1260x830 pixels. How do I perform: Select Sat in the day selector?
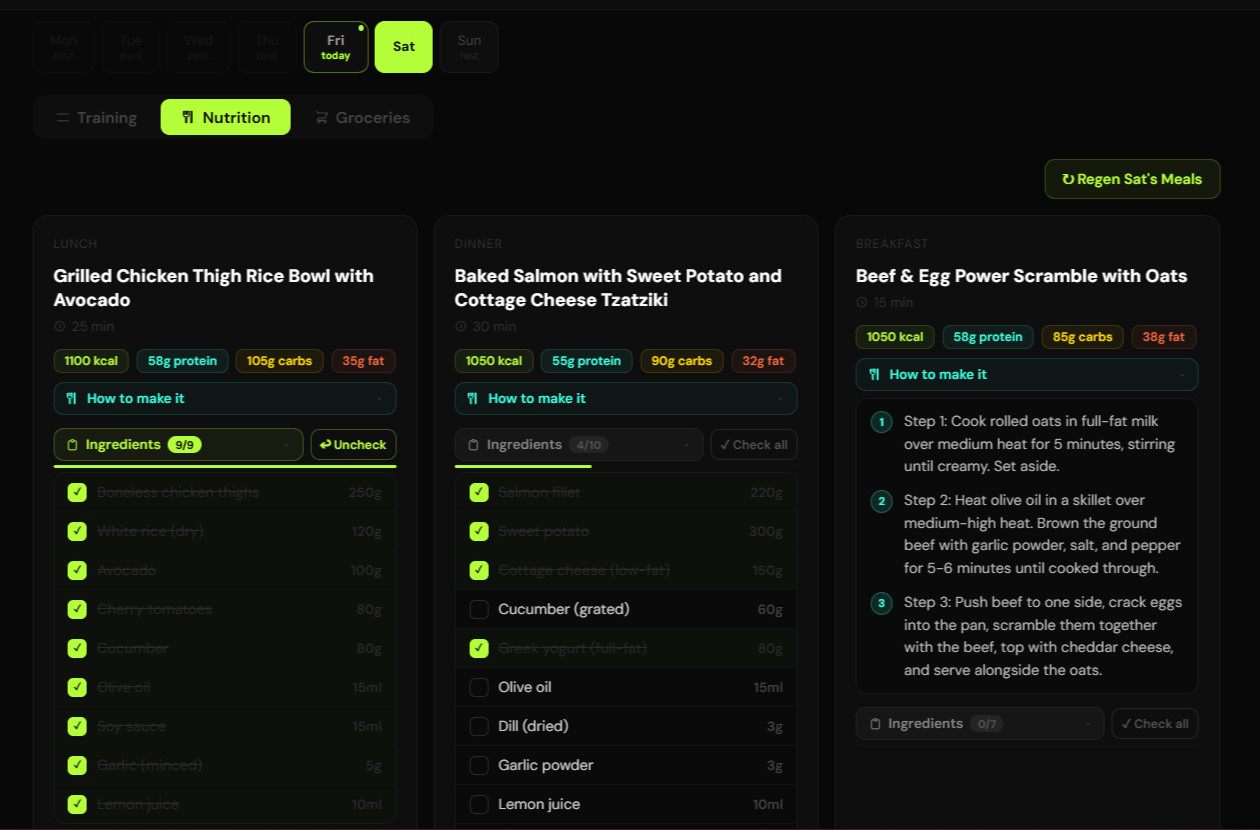click(404, 47)
